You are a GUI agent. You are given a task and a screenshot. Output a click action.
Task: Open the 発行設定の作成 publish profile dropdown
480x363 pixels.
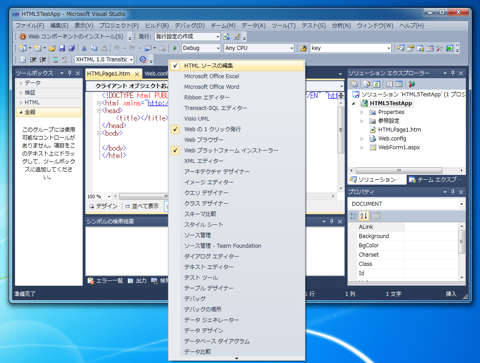218,37
